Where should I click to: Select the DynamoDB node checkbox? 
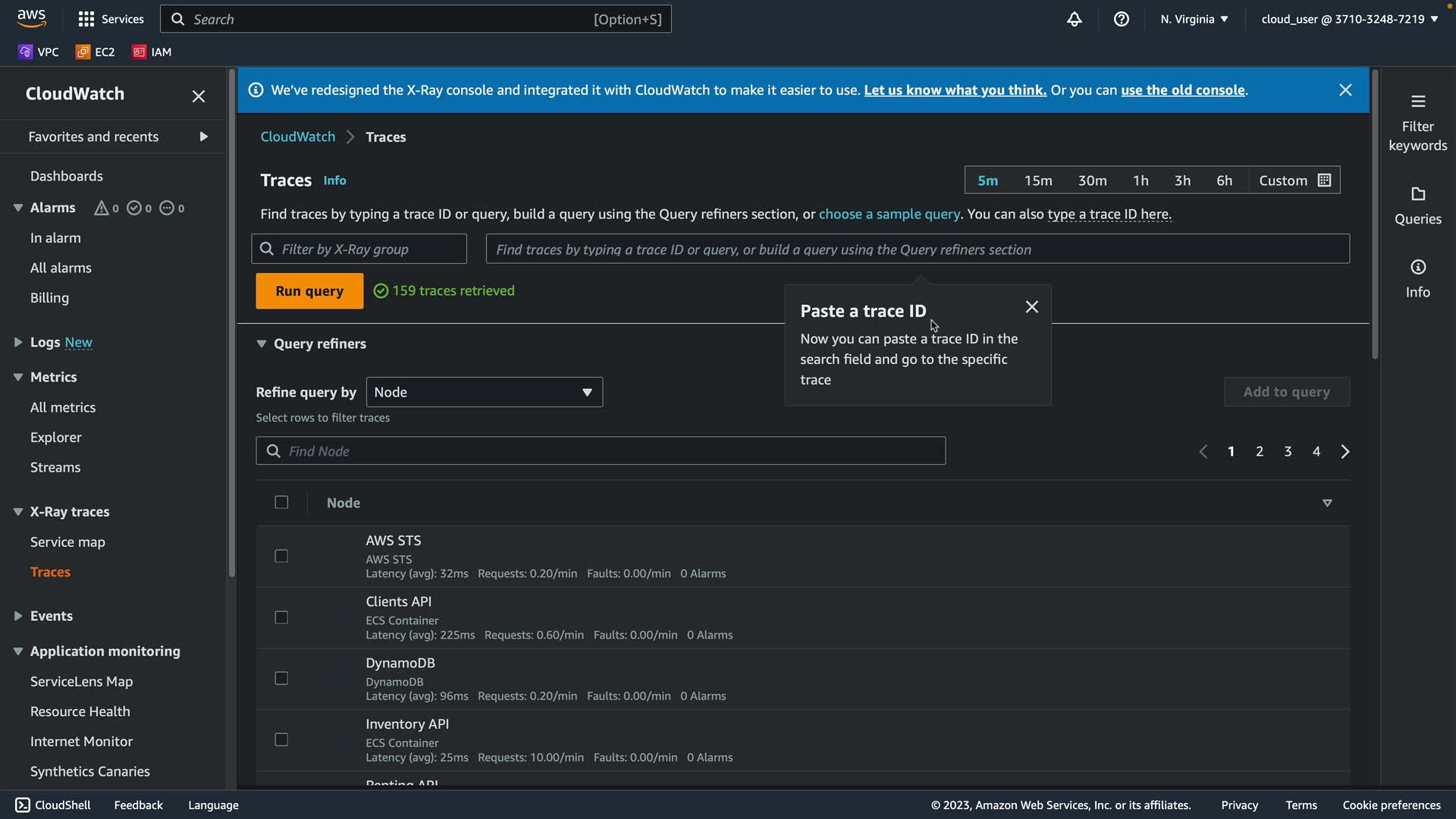click(281, 679)
